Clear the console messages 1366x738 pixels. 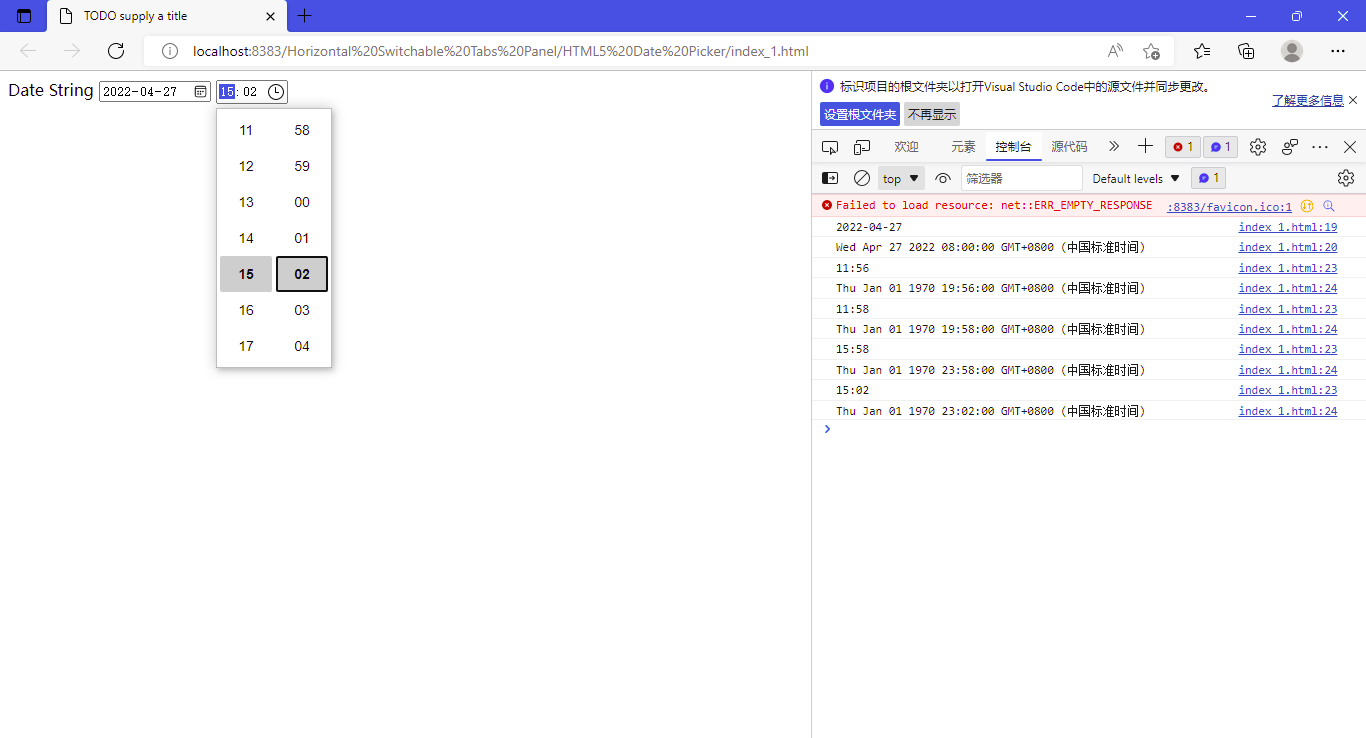tap(862, 177)
